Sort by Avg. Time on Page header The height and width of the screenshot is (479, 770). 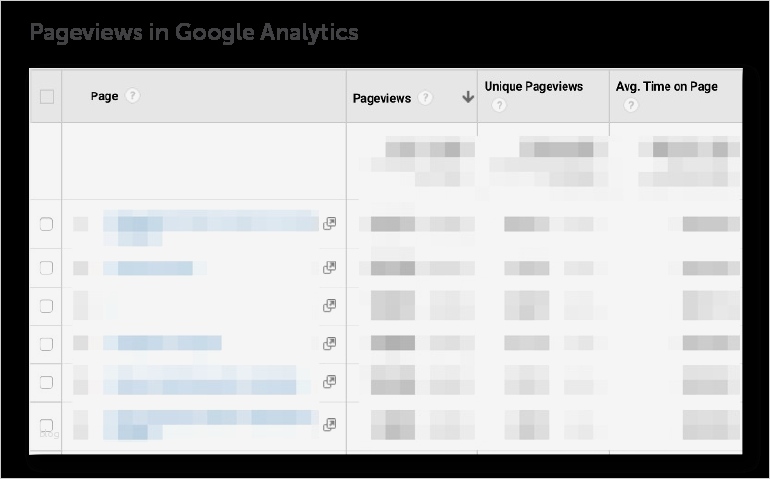click(x=667, y=87)
